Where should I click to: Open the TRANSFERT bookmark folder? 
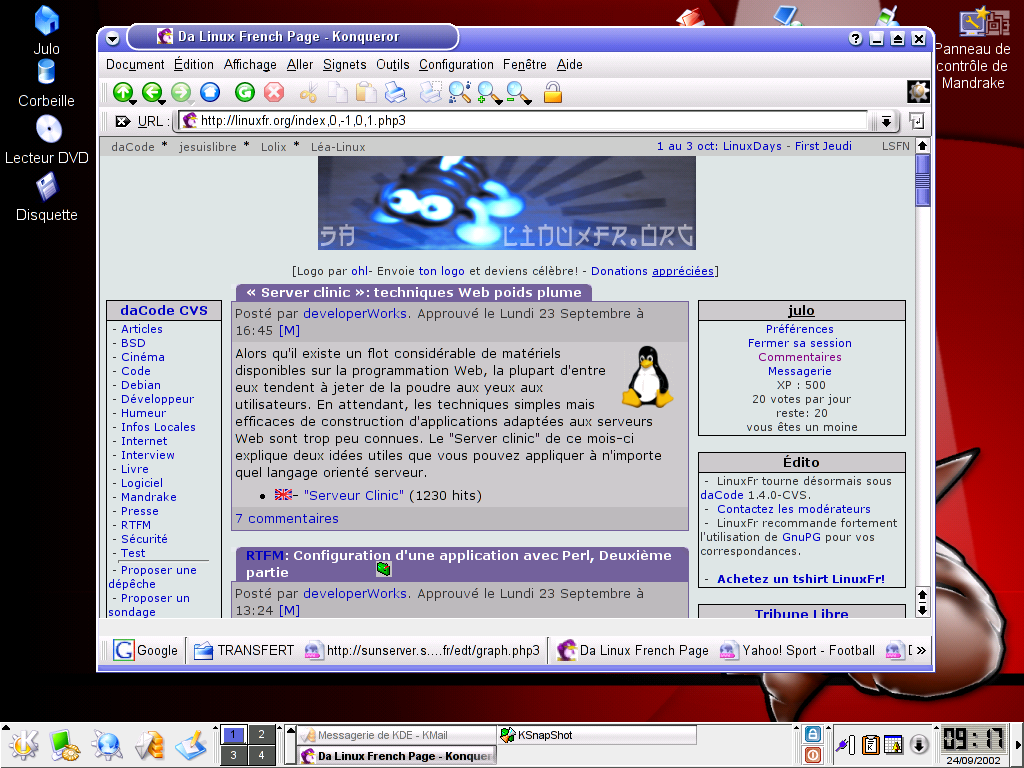tap(244, 650)
